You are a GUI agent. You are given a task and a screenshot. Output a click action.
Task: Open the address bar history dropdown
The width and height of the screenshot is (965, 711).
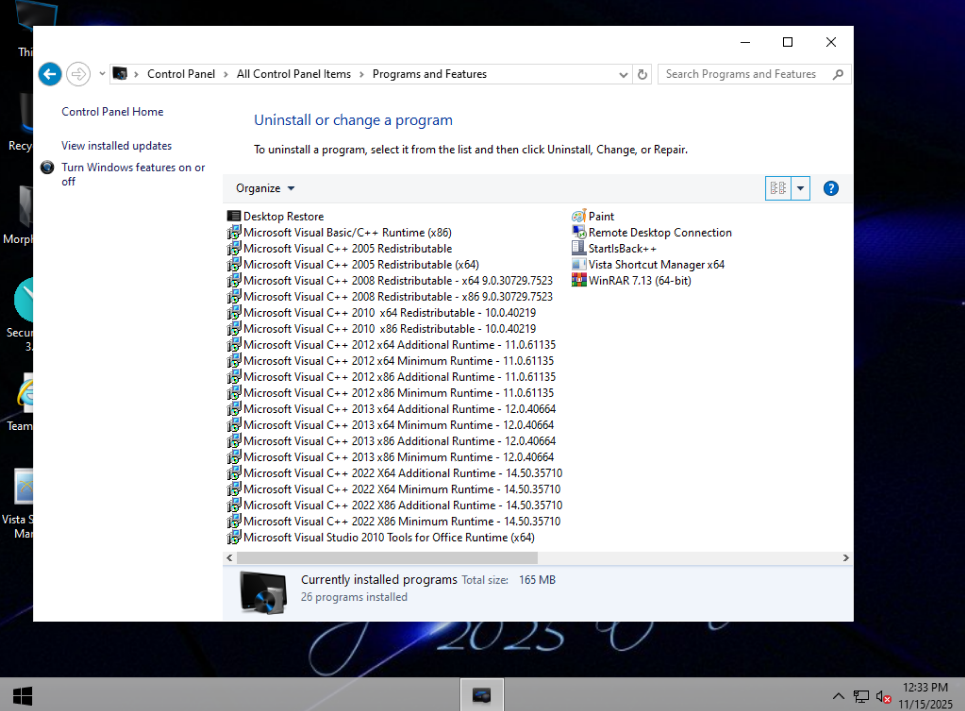(623, 74)
